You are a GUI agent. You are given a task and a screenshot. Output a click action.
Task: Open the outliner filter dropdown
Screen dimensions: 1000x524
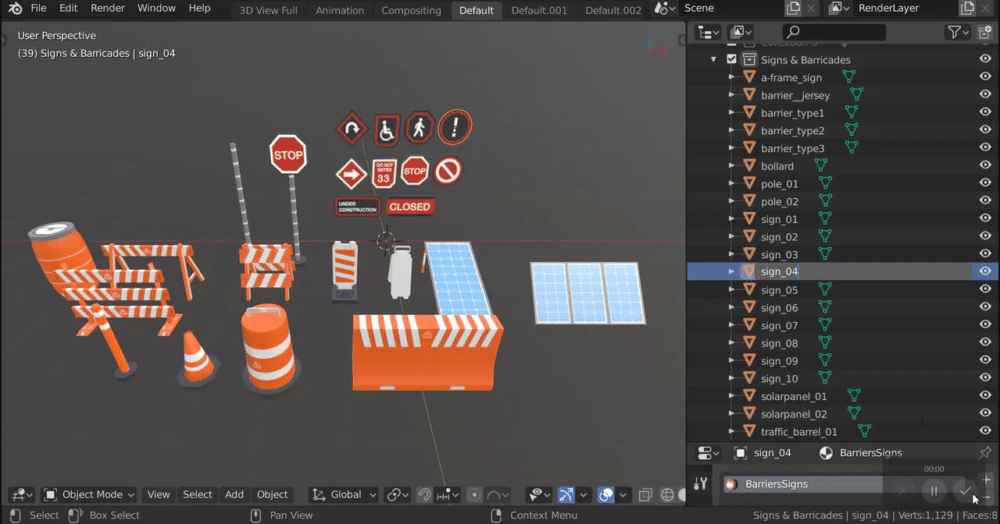coord(957,33)
